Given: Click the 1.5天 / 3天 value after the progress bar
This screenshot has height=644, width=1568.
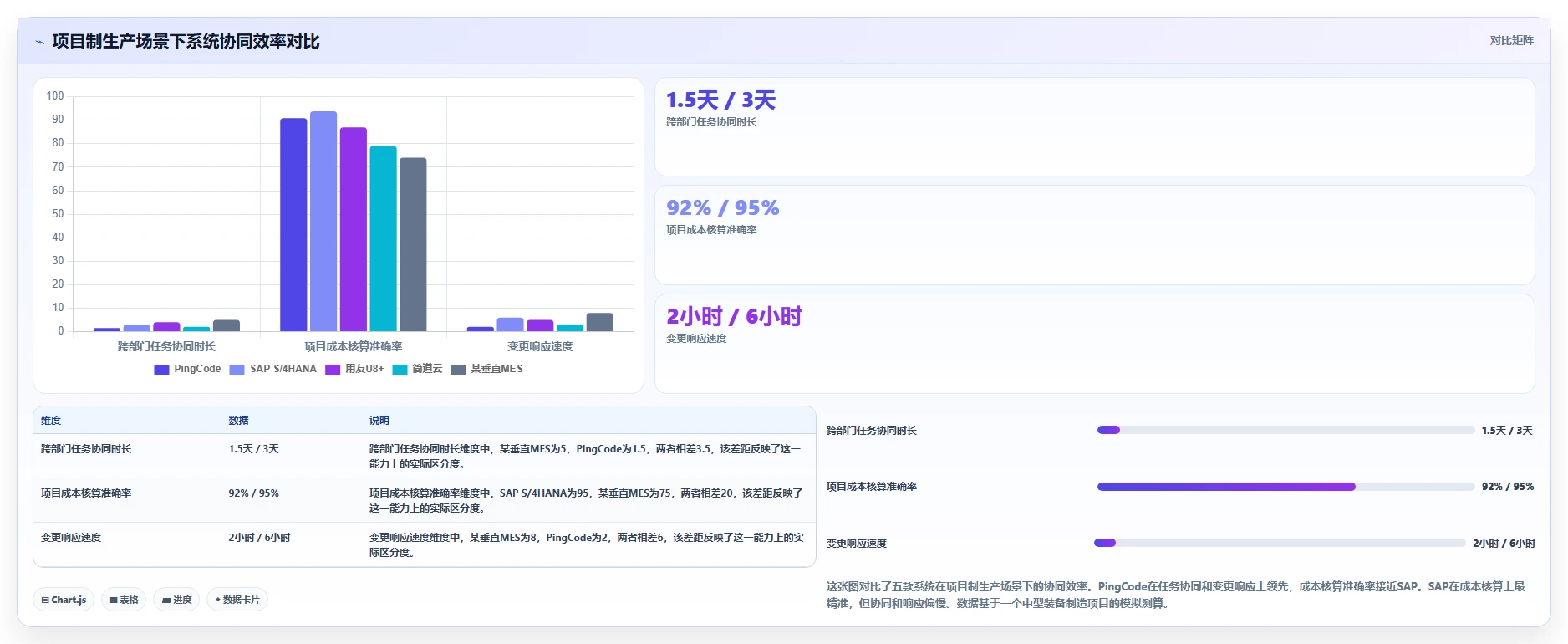Looking at the screenshot, I should point(1507,431).
